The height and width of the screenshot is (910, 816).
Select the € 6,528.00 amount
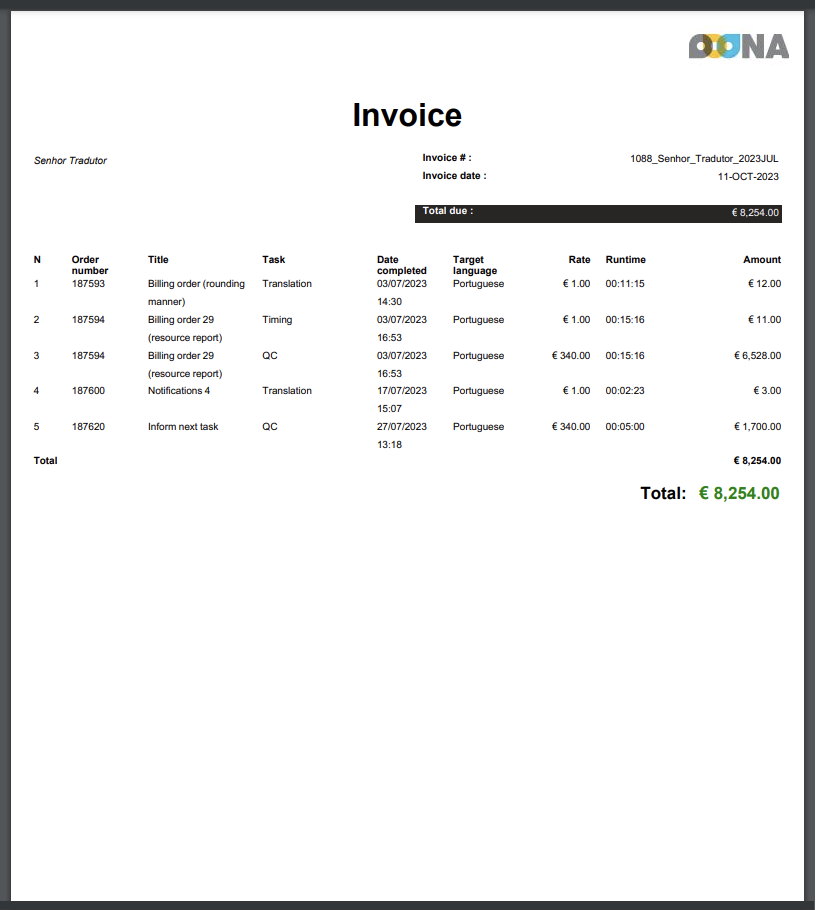757,356
